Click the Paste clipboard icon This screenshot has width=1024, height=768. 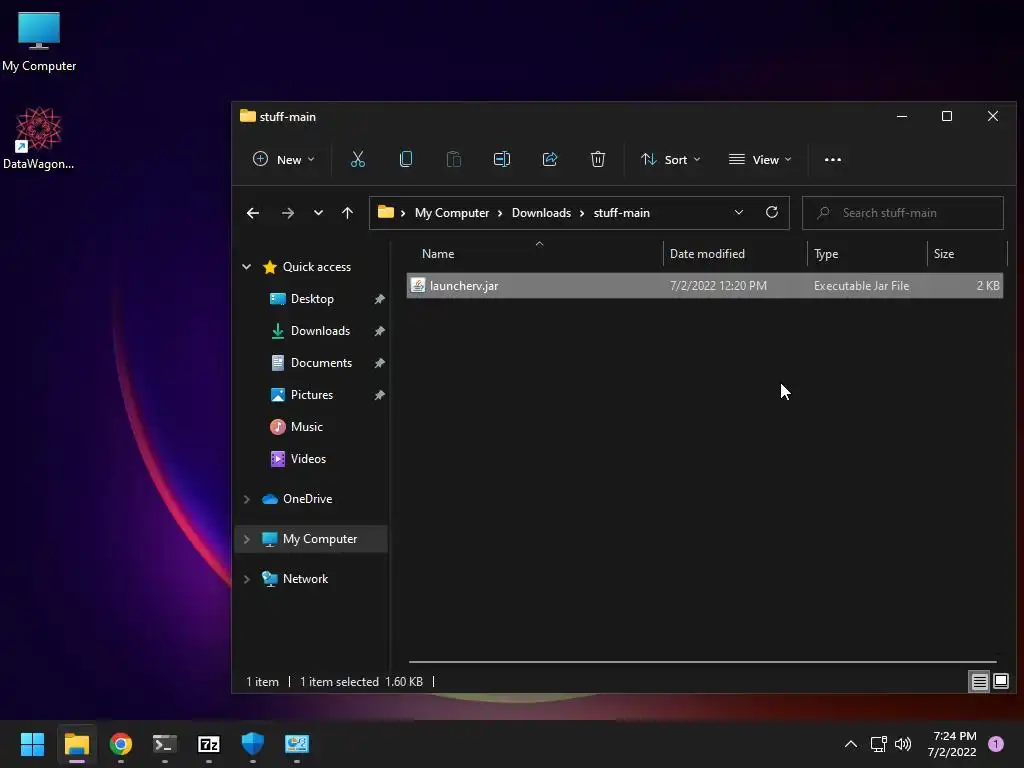click(453, 159)
